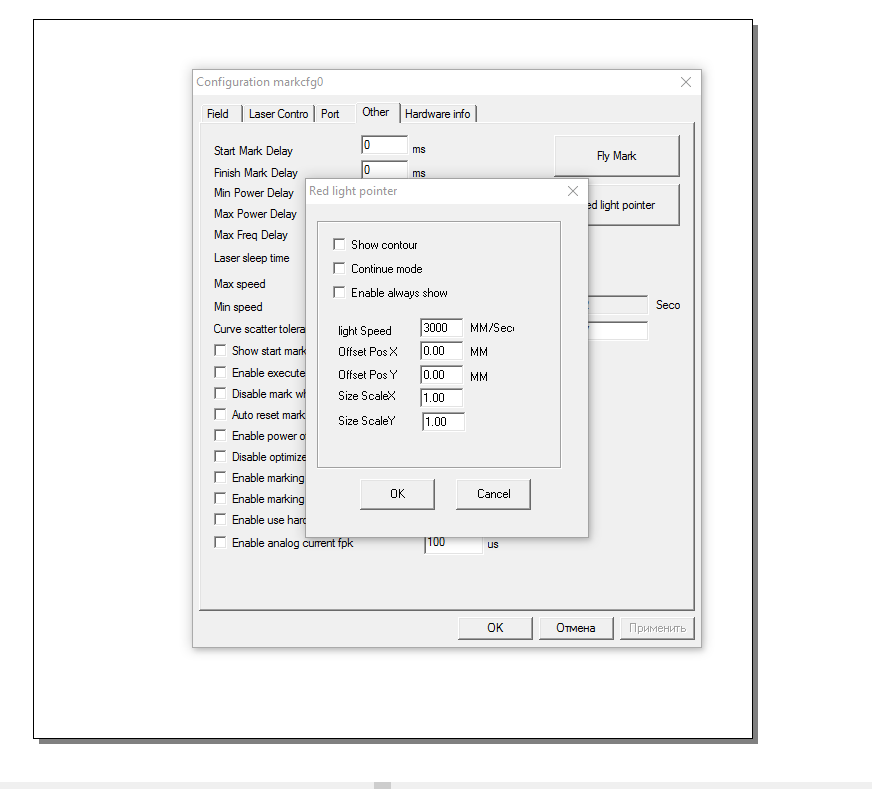This screenshot has height=789, width=872.
Task: Close the Configuration markcfg0 window
Action: [686, 82]
